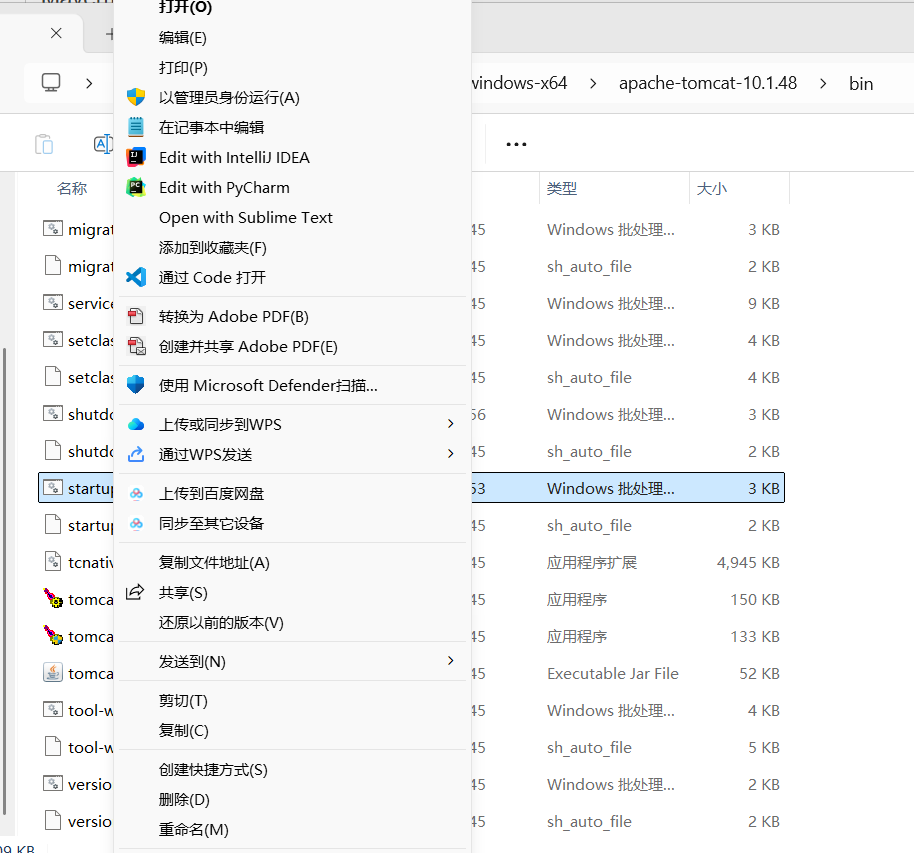Go to the apache-tomcat-10.1.48 folder in the path
The width and height of the screenshot is (914, 853).
pyautogui.click(x=708, y=83)
